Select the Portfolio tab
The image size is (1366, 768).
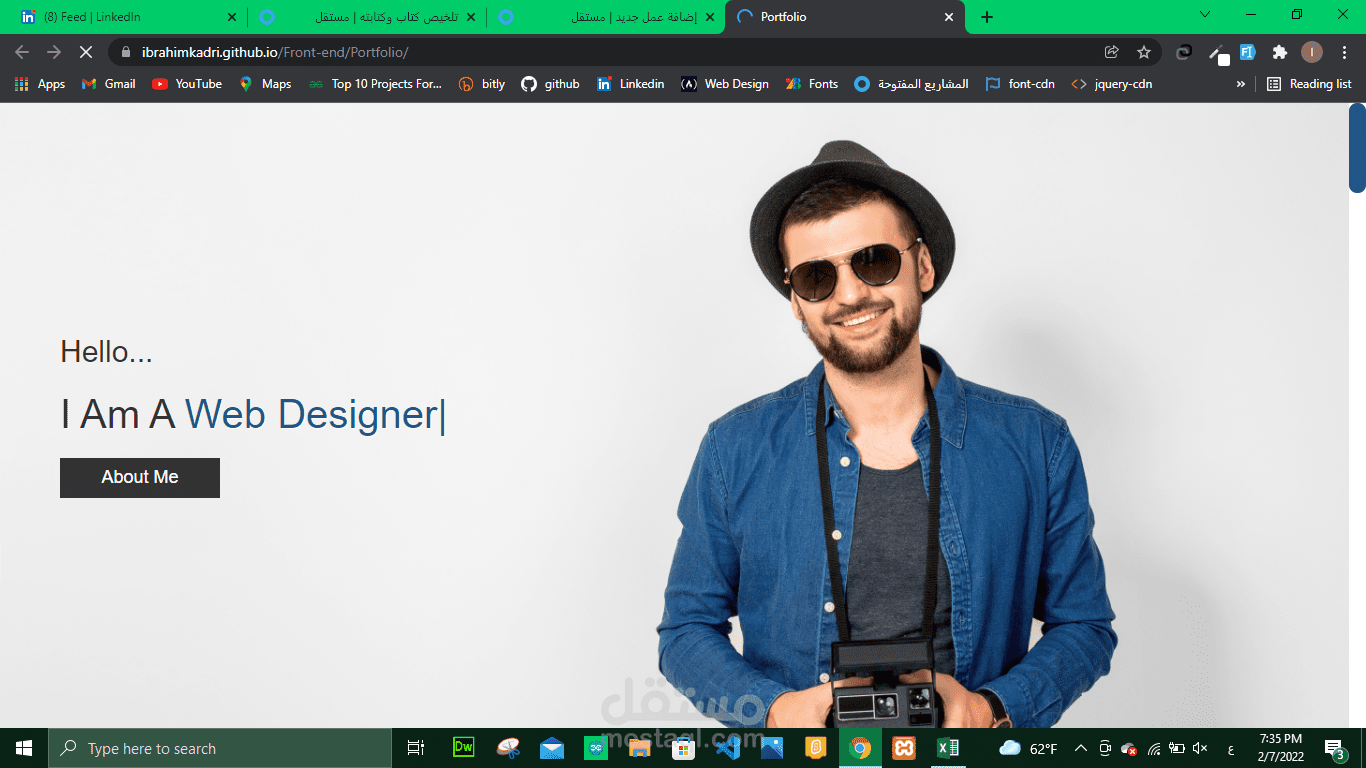pyautogui.click(x=845, y=17)
